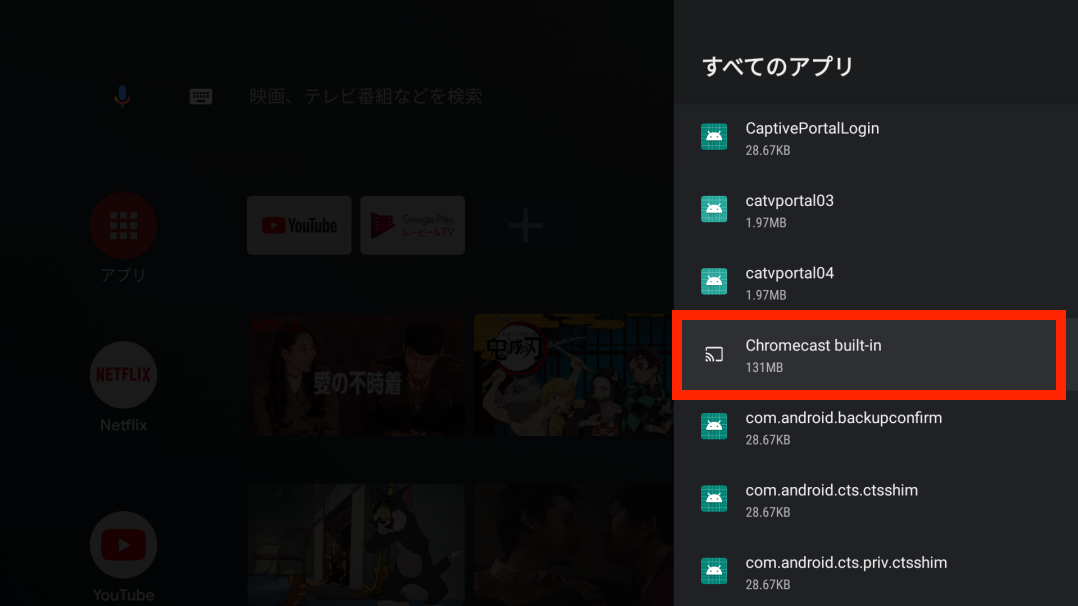Click the Chromecast built-in cast icon
This screenshot has height=606, width=1078.
pos(714,354)
